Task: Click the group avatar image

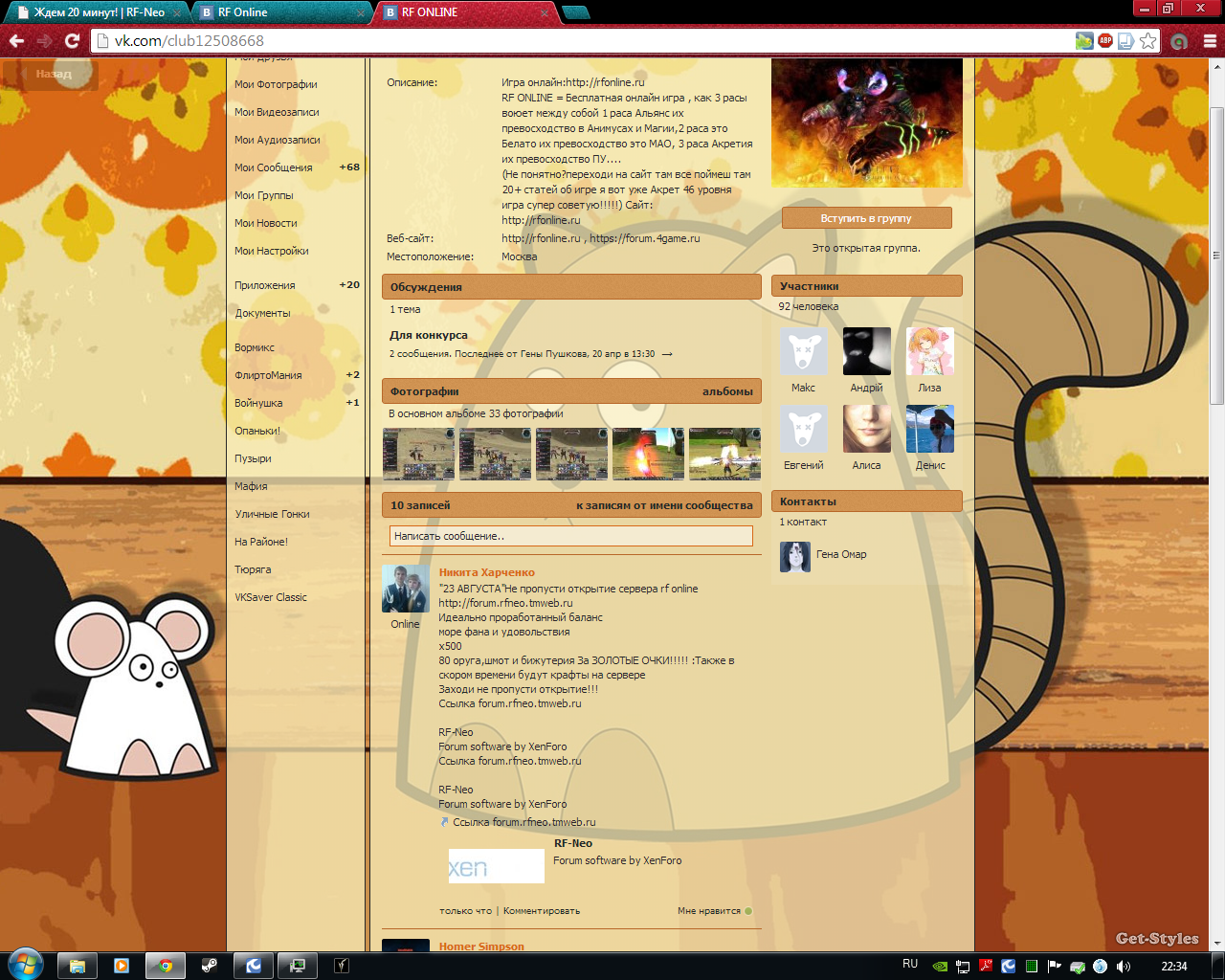Action: coord(866,123)
